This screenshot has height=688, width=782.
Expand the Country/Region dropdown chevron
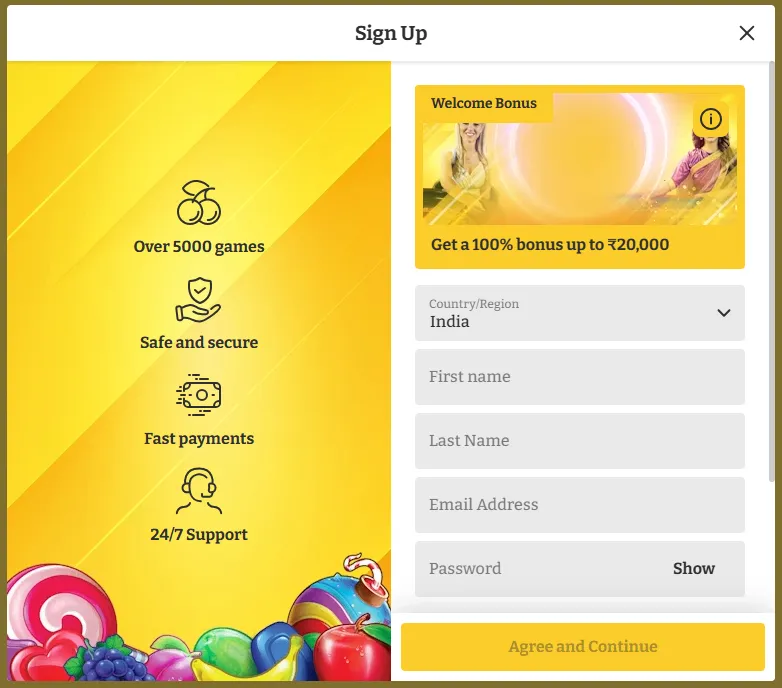(x=724, y=313)
